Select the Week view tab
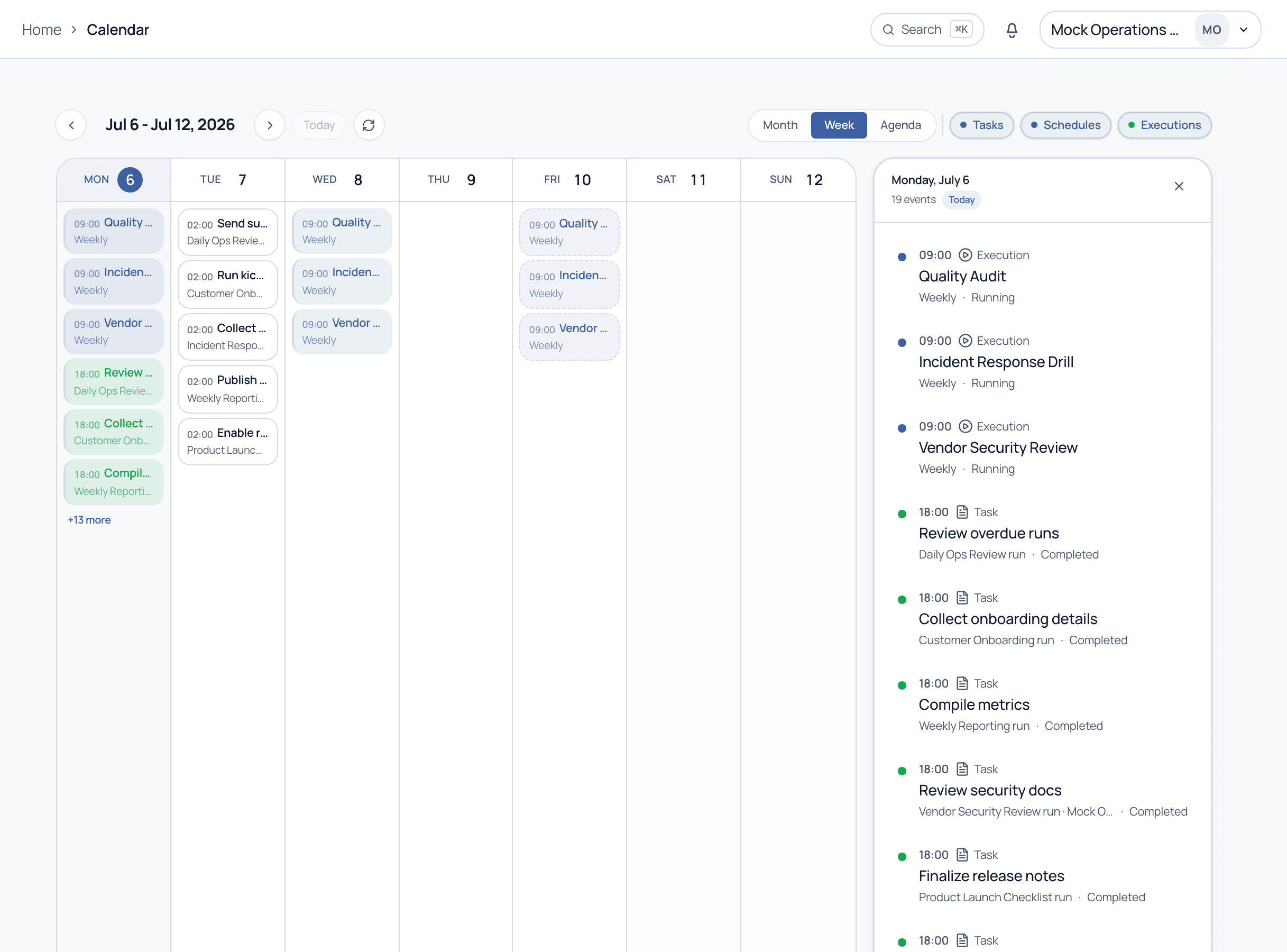 coord(839,125)
